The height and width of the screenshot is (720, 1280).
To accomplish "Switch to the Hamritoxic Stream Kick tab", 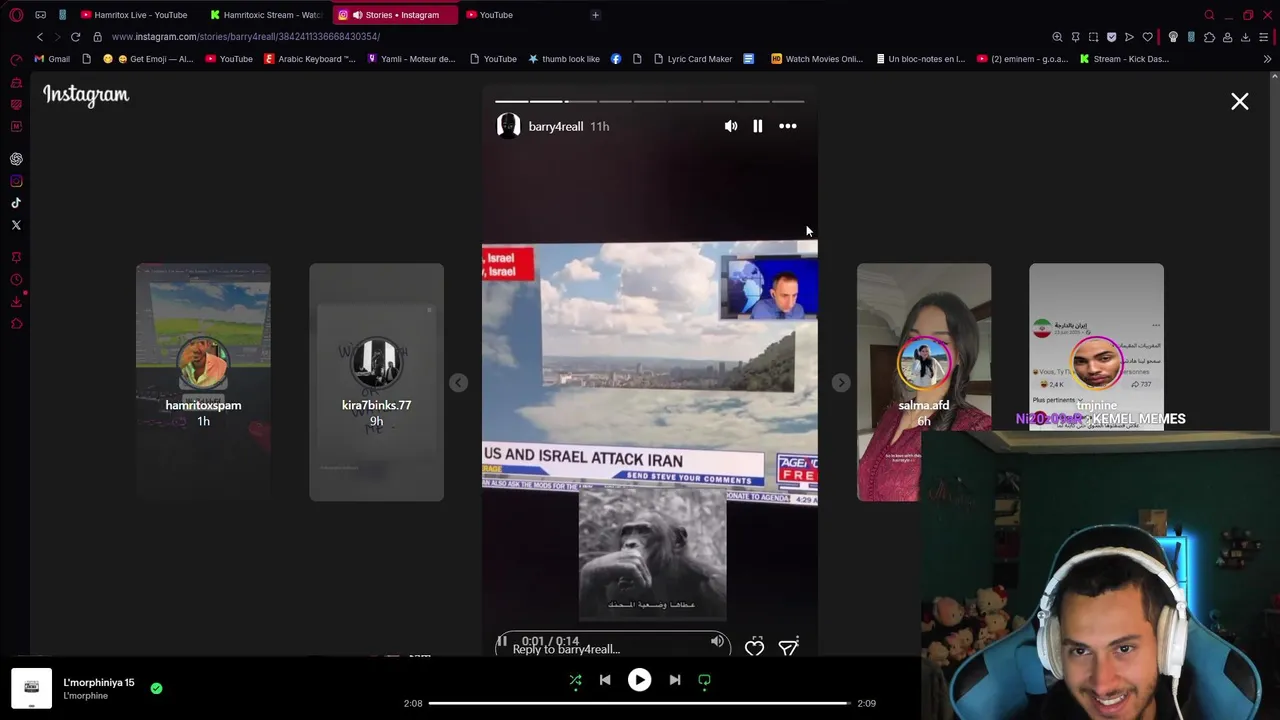I will pos(266,15).
